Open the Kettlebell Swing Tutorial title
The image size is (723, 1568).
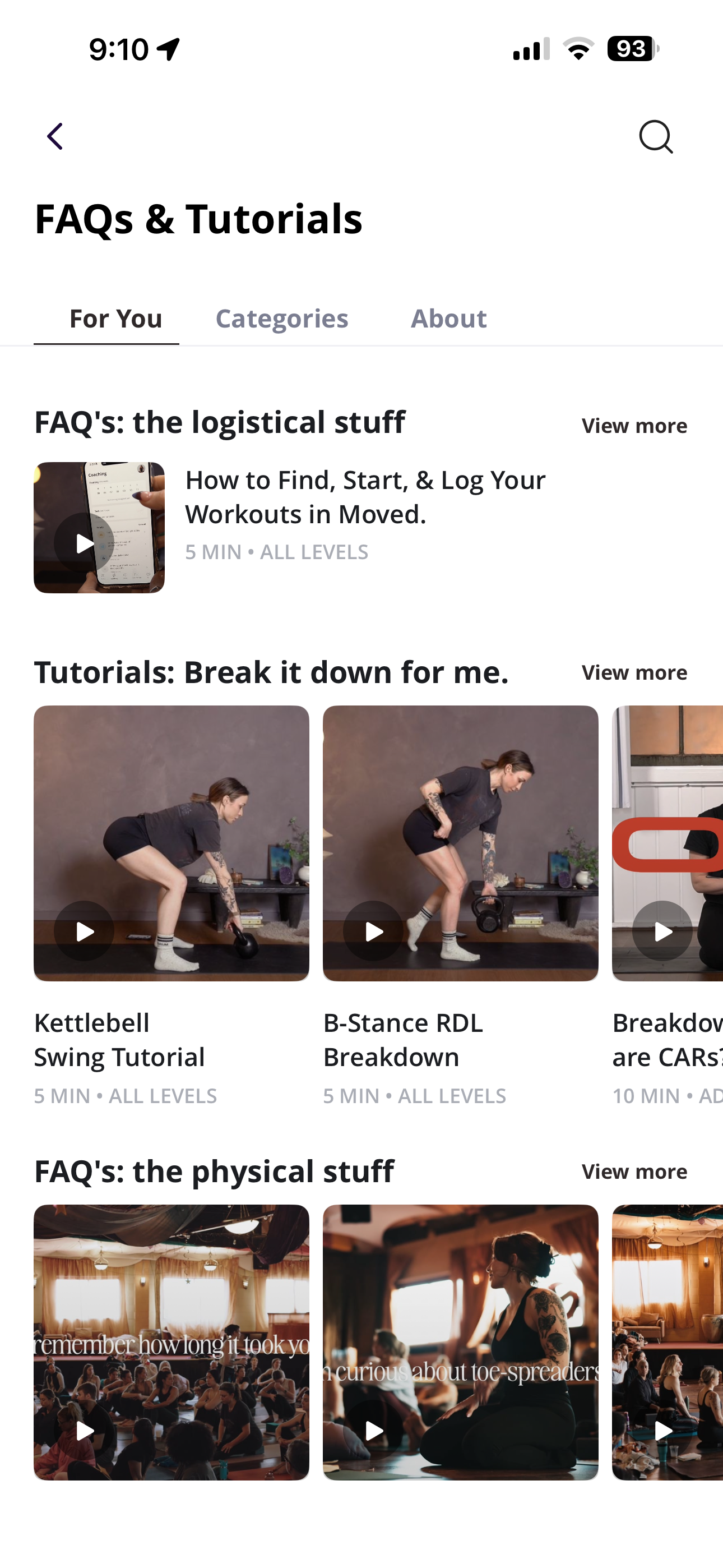click(x=119, y=1040)
